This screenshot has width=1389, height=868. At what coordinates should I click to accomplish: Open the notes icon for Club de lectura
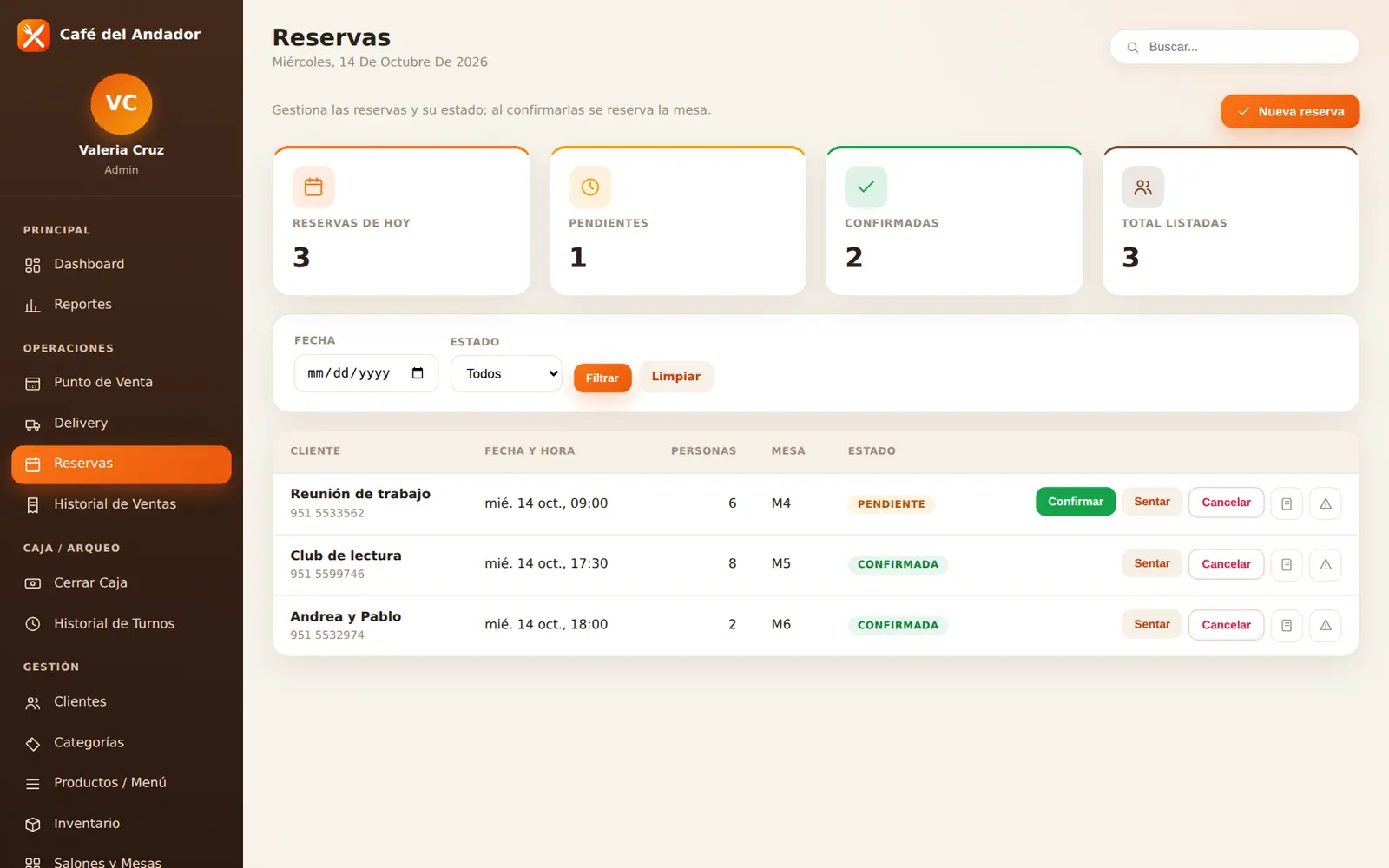click(1287, 564)
